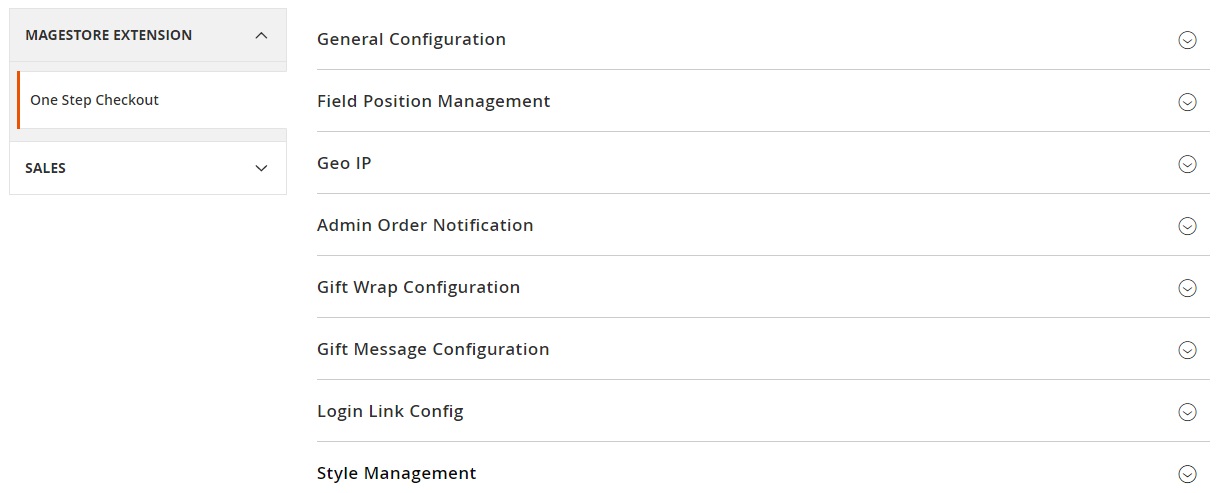Click circled chevron icon beside Gift Message Configuration

(1187, 350)
